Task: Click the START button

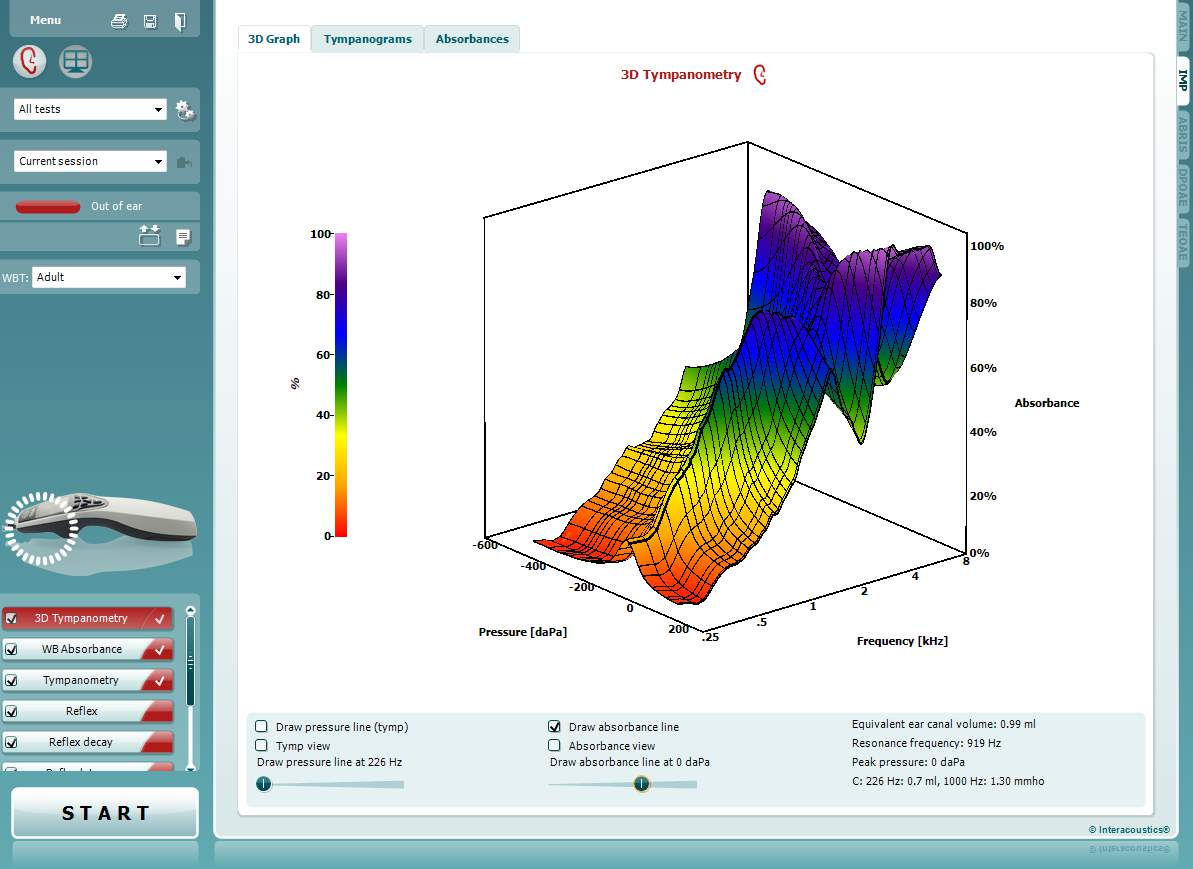Action: (105, 813)
